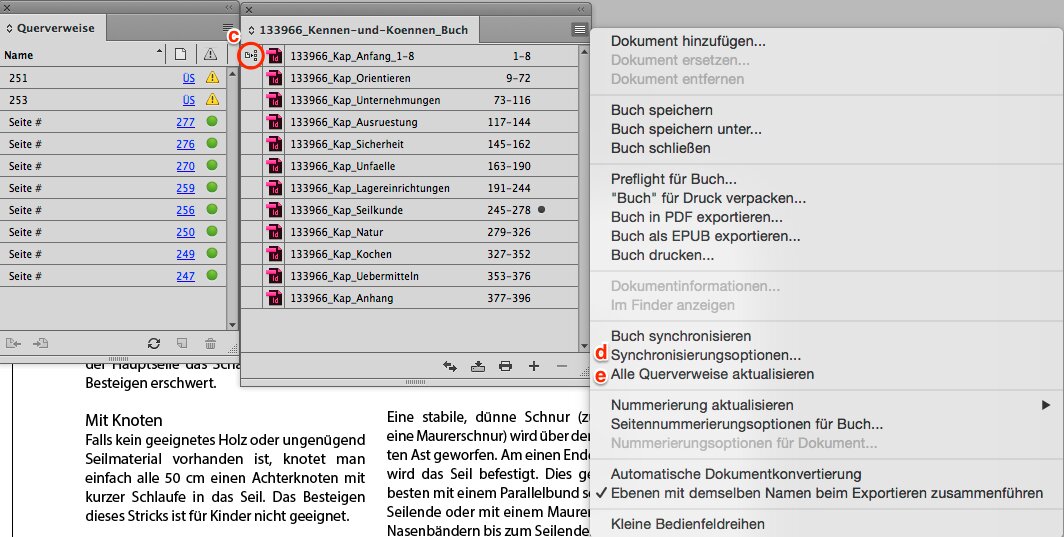
Task: Click the style source icon beside Kap_Anfang_1-8
Action: point(251,56)
